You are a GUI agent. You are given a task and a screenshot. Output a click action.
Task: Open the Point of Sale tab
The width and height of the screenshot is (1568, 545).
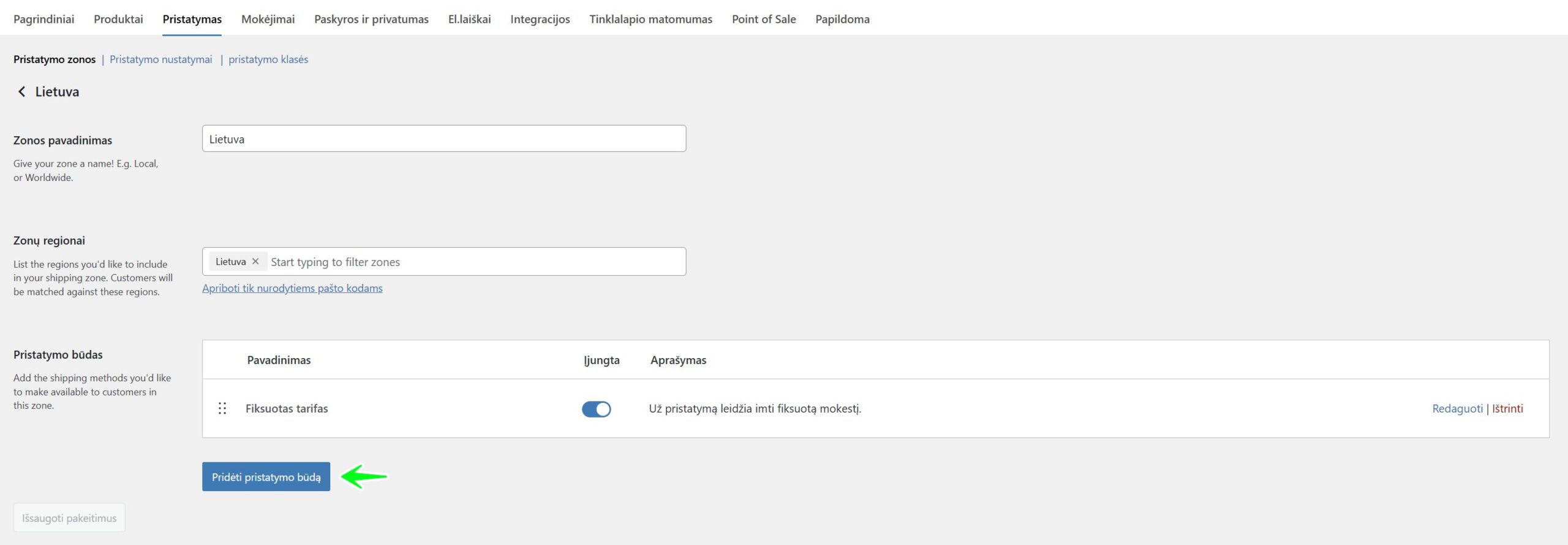pyautogui.click(x=764, y=19)
